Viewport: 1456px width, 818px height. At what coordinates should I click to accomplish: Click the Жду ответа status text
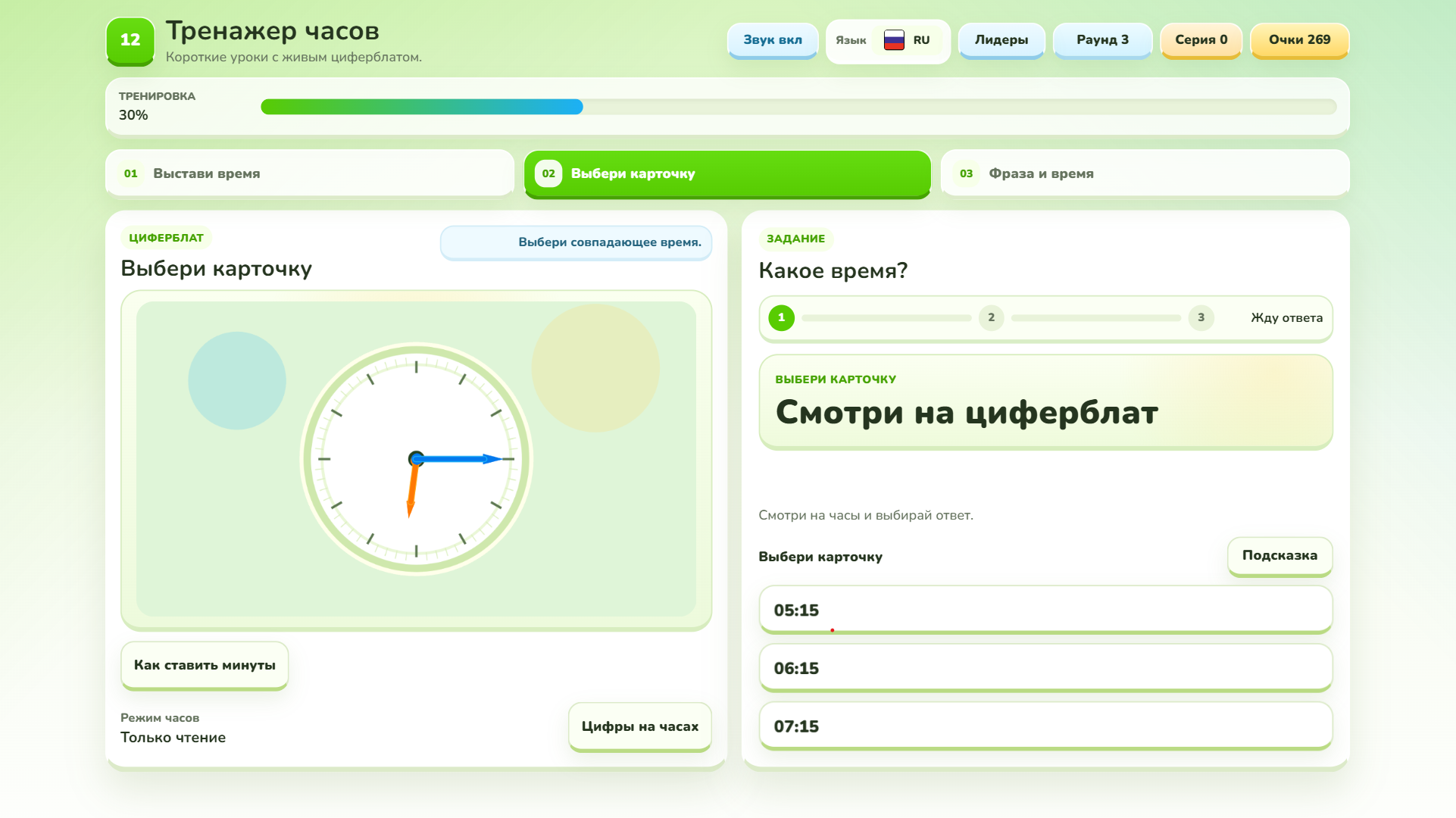[x=1286, y=318]
